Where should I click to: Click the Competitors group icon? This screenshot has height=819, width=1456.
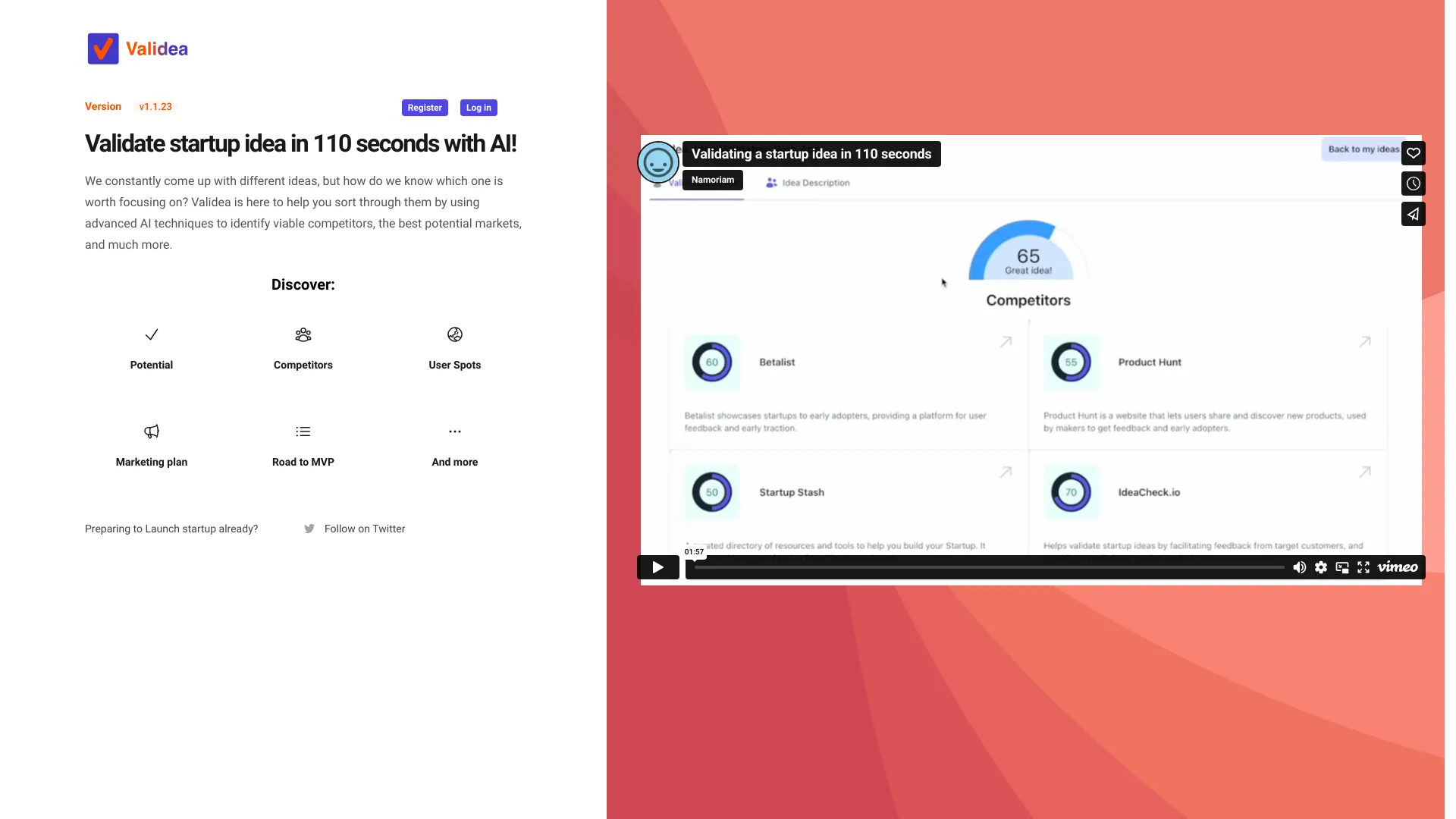303,334
